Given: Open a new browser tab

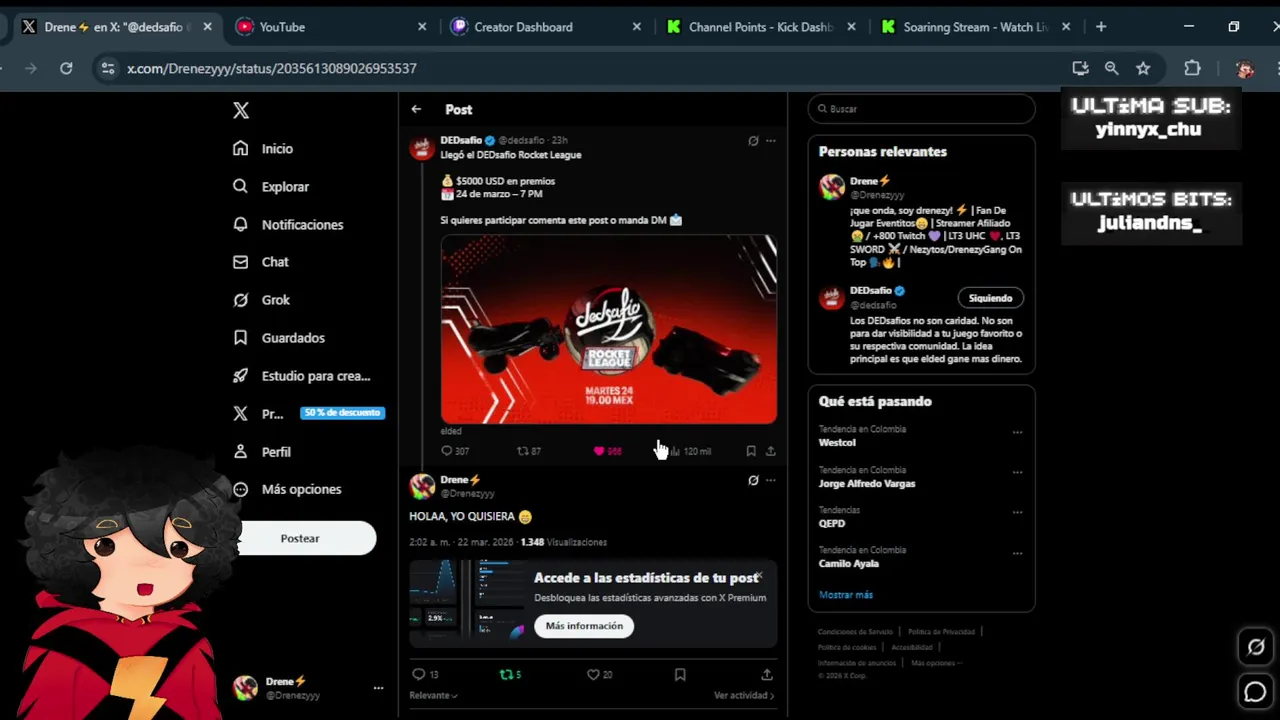Looking at the screenshot, I should pyautogui.click(x=1101, y=27).
